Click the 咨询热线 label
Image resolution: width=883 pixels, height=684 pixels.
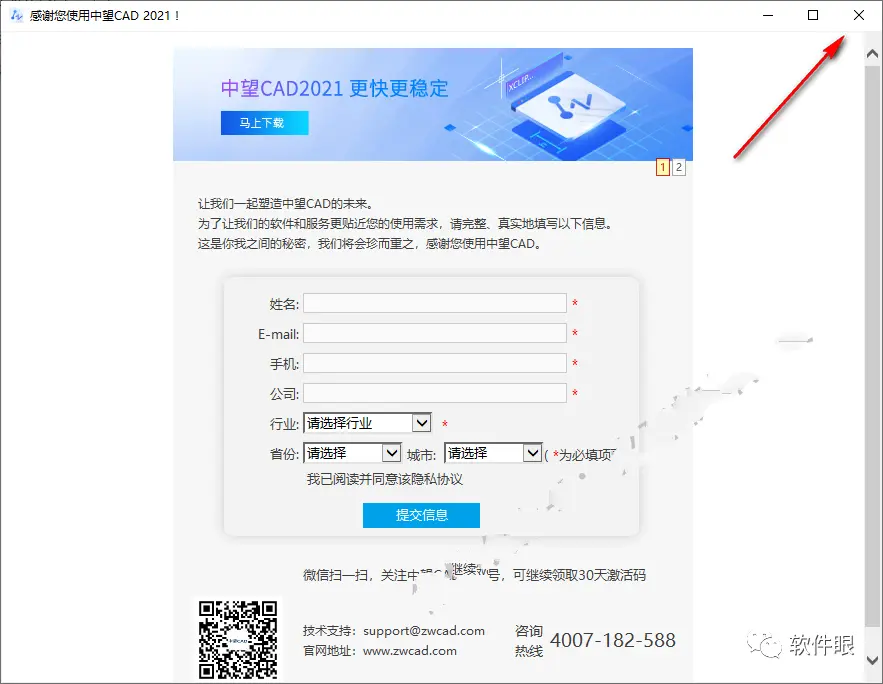coord(529,641)
